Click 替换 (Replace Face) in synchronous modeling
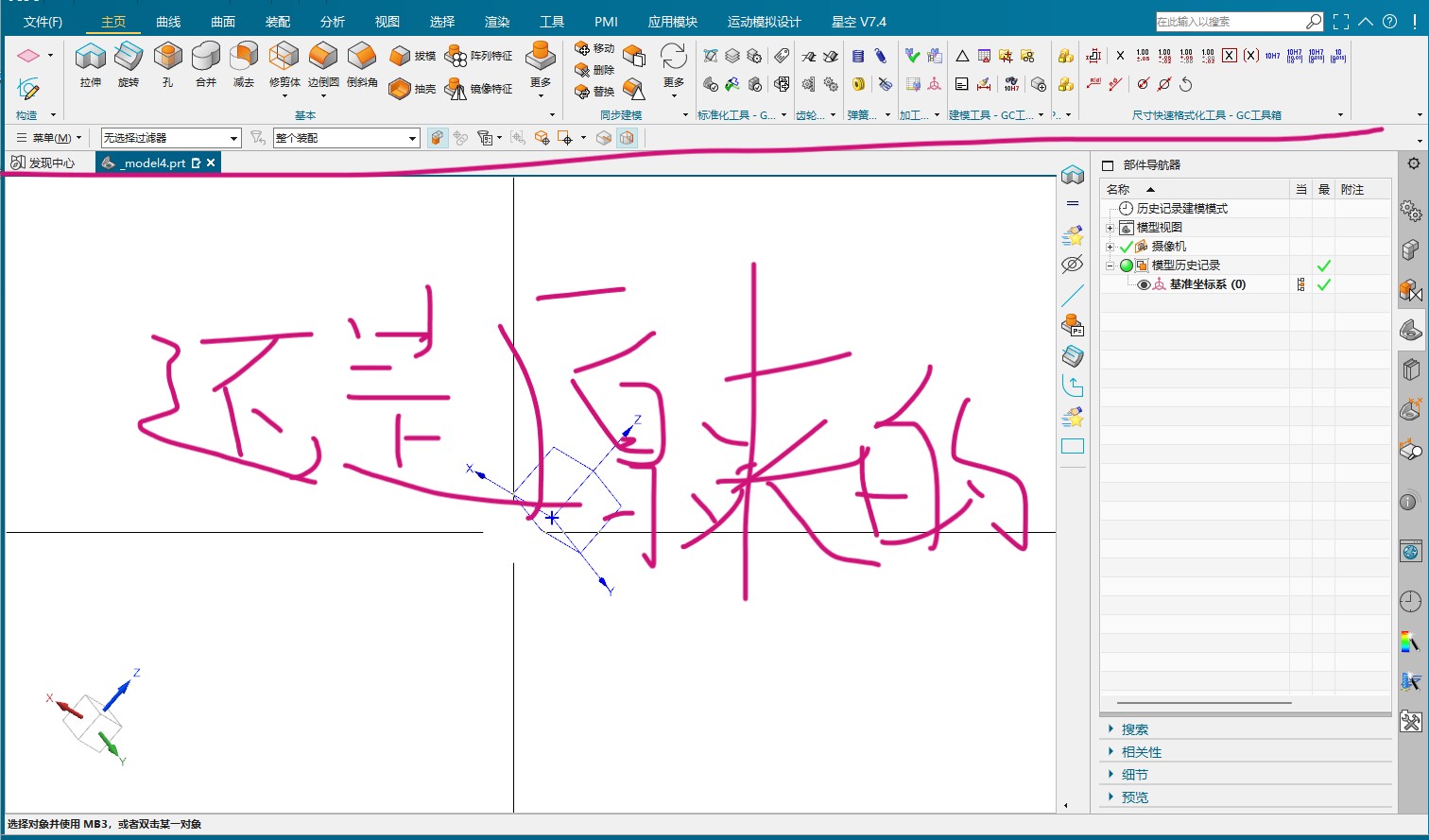 pos(594,92)
